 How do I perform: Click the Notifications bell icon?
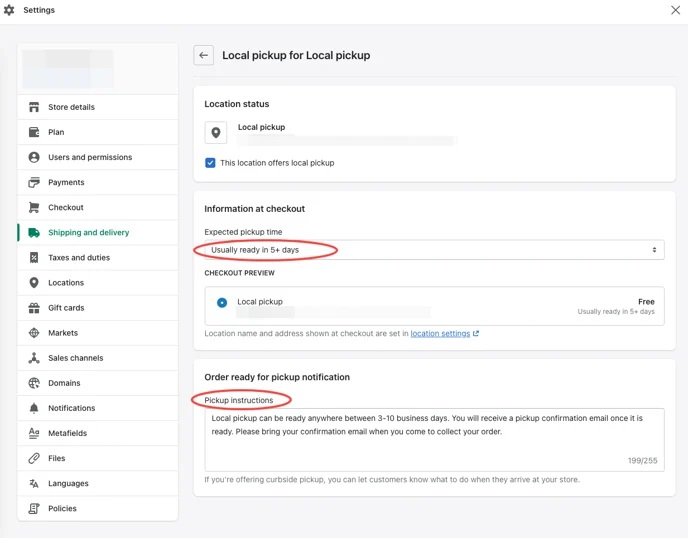[34, 408]
